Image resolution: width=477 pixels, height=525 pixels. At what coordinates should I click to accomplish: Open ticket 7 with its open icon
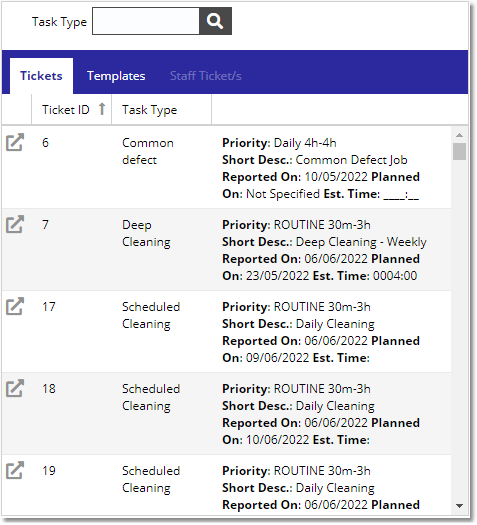click(x=15, y=224)
